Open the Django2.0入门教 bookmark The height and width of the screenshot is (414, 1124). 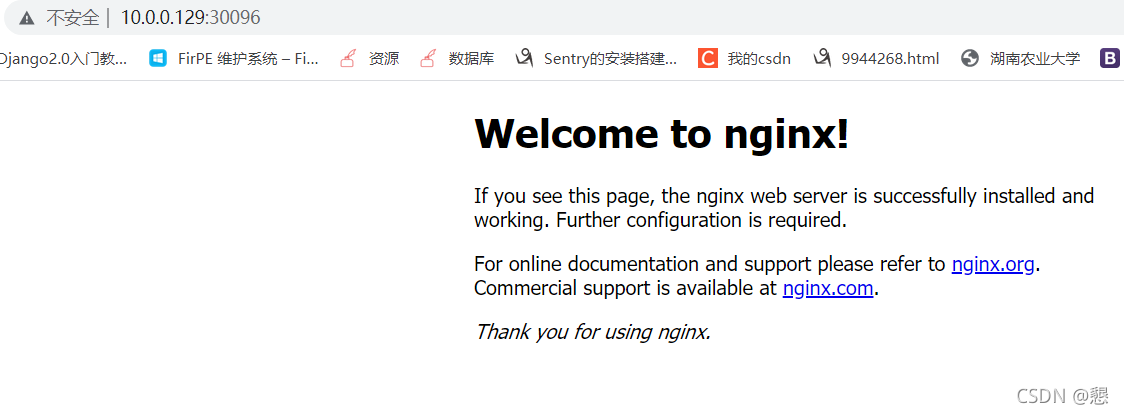point(64,59)
